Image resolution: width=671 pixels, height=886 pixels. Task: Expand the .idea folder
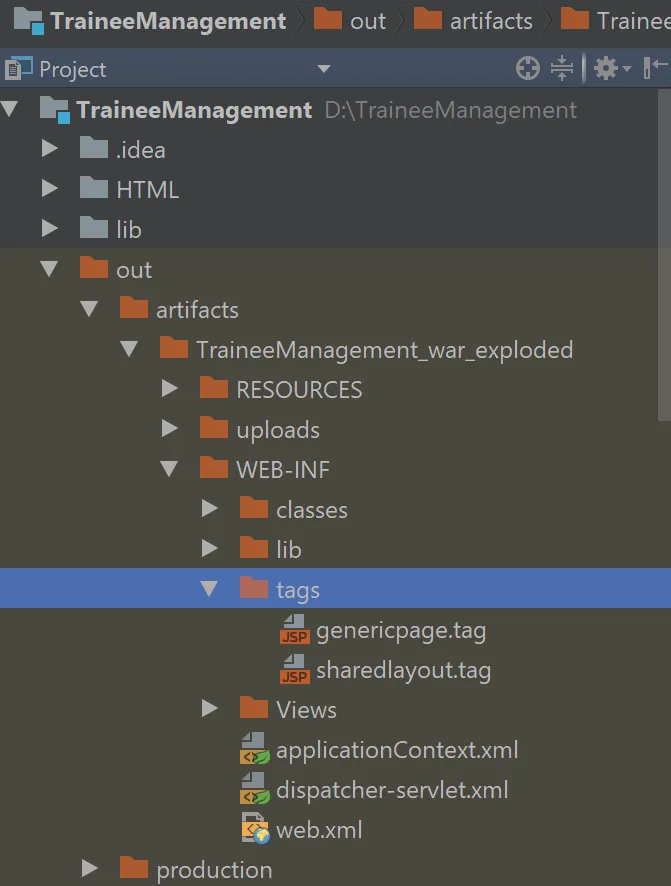(x=50, y=150)
